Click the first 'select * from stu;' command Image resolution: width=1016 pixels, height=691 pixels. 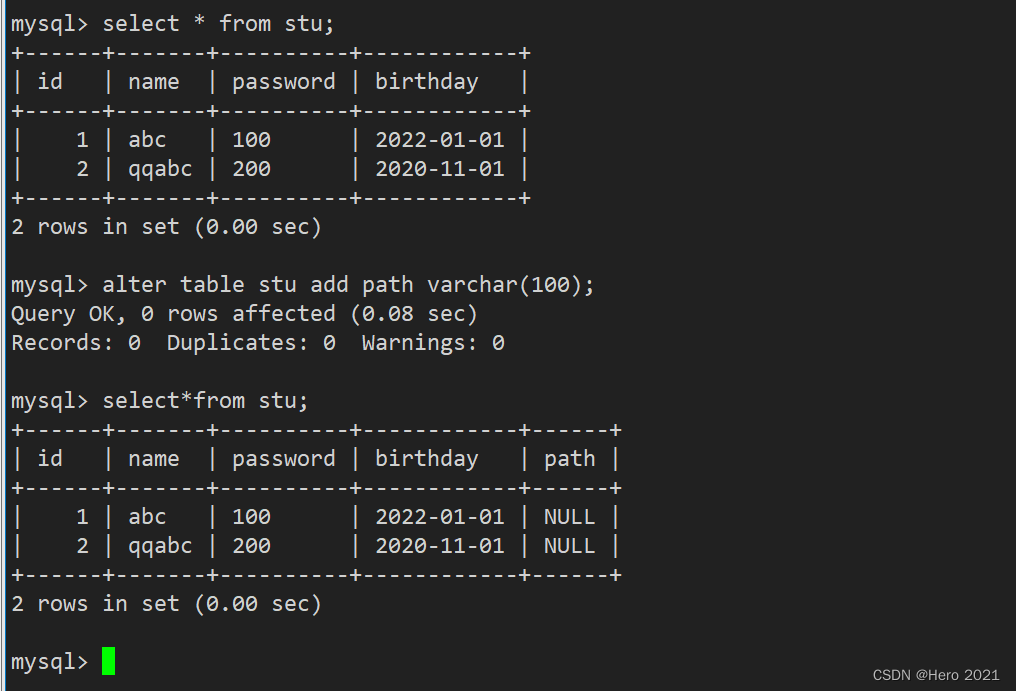218,24
